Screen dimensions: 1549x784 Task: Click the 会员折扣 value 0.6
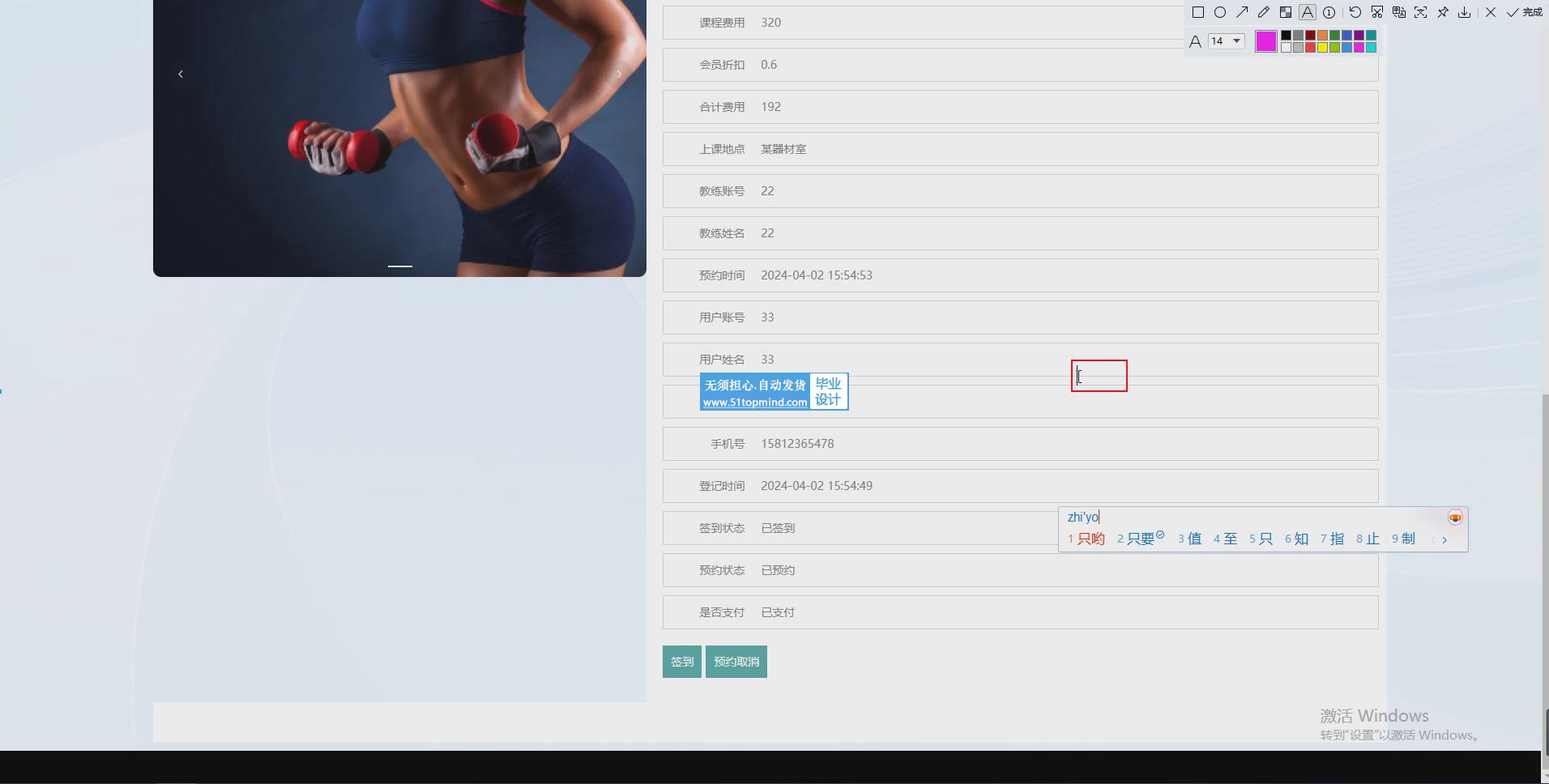point(769,65)
